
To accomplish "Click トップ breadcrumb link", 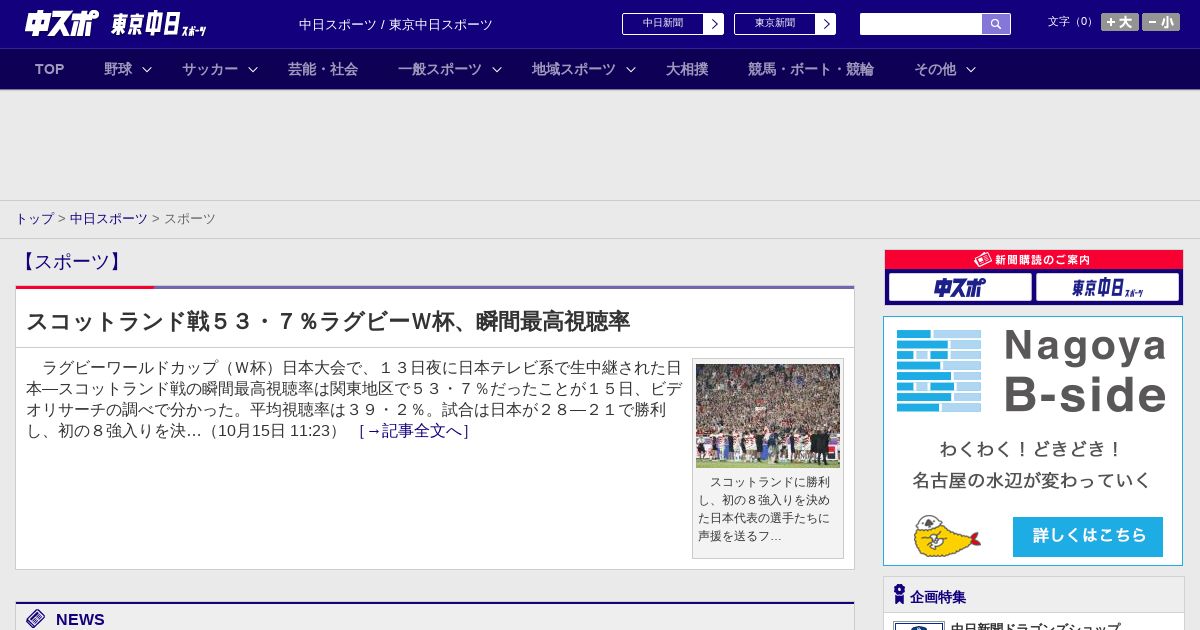I will pyautogui.click(x=34, y=218).
